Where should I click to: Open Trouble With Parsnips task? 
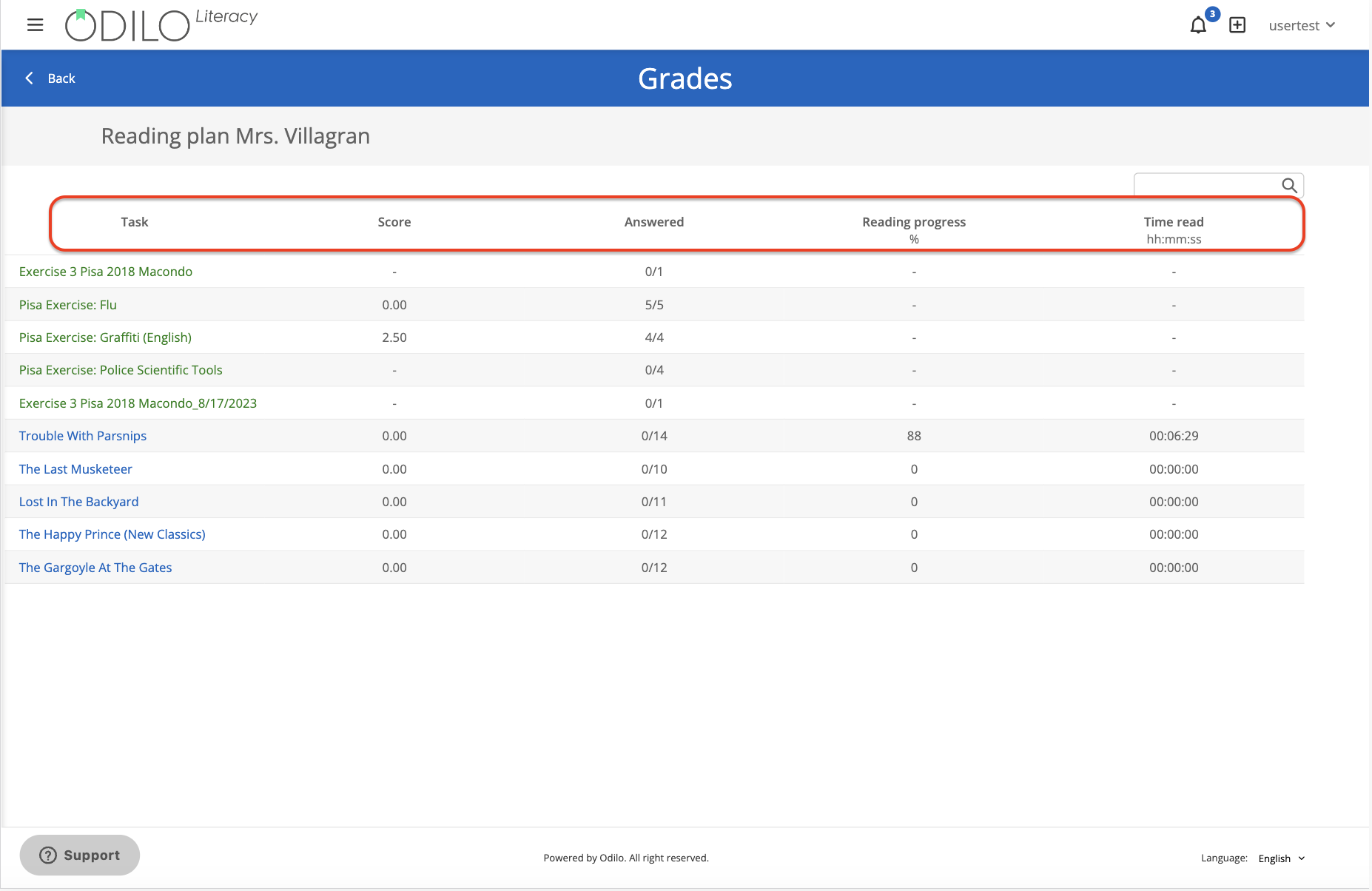[82, 435]
